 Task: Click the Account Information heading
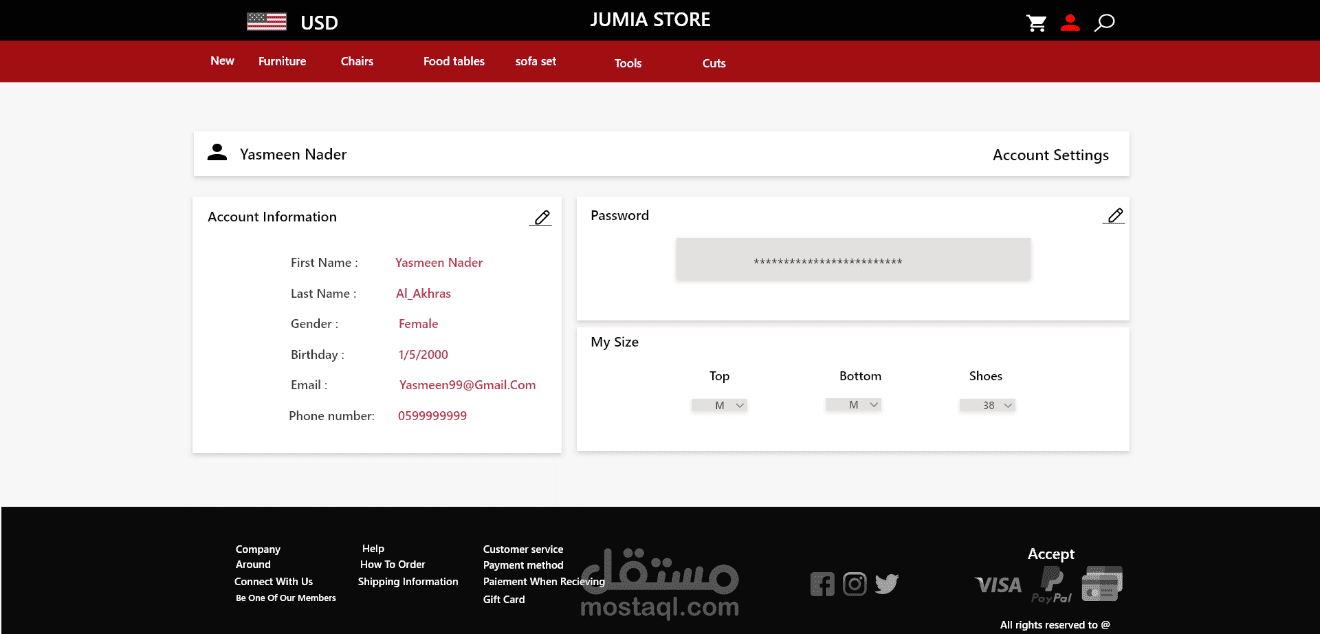272,217
